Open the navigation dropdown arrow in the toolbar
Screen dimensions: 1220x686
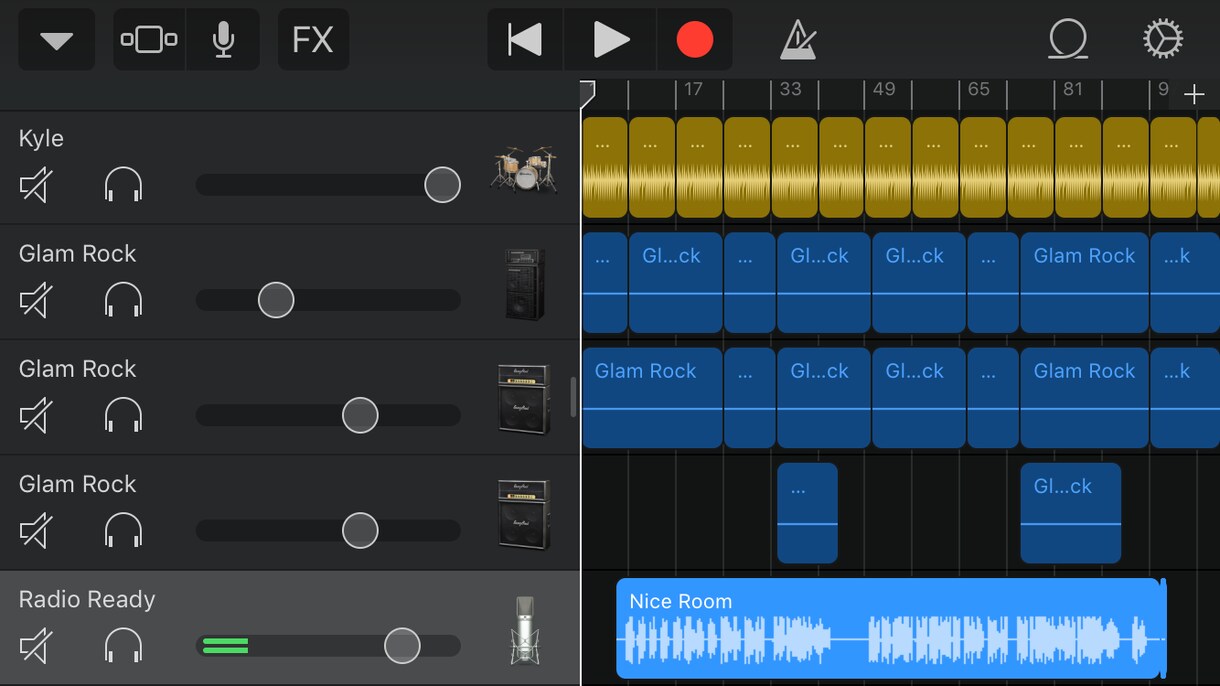tap(56, 40)
